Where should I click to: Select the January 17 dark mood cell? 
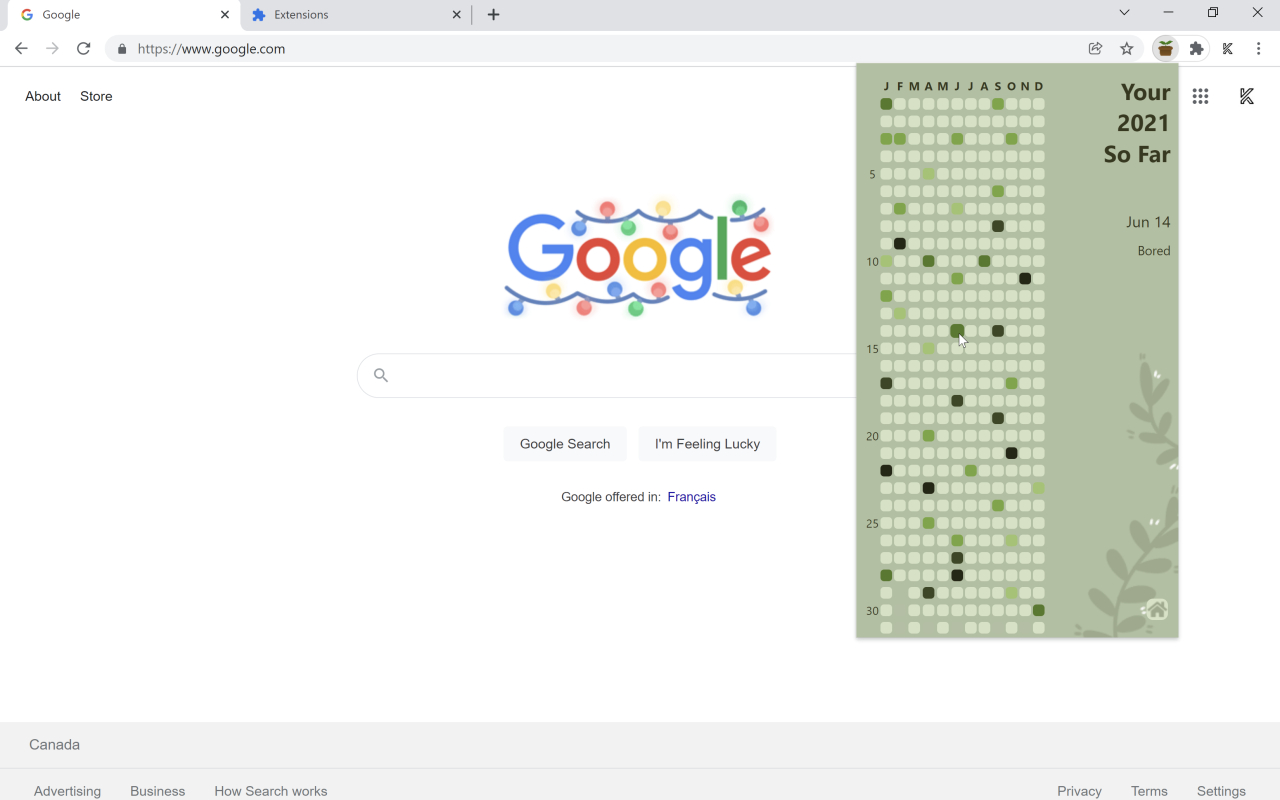886,383
